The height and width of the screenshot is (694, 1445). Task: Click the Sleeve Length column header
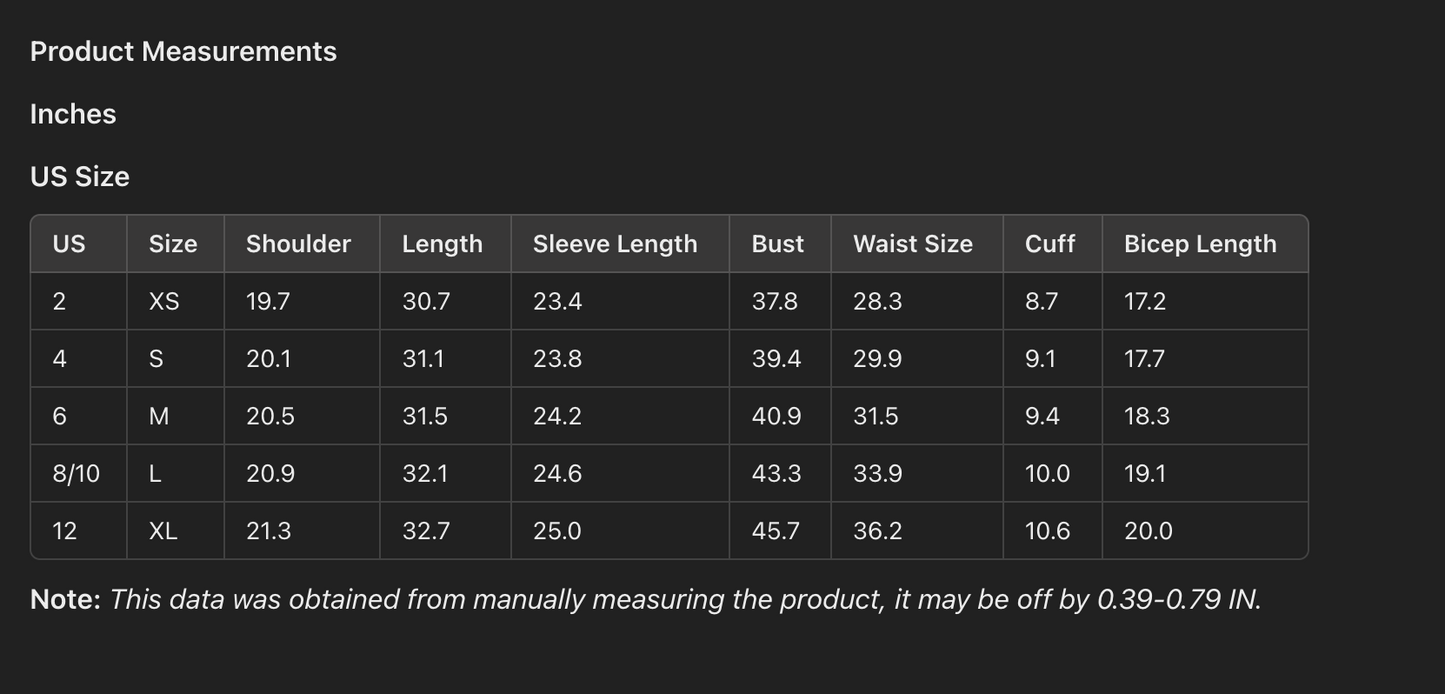pos(615,244)
